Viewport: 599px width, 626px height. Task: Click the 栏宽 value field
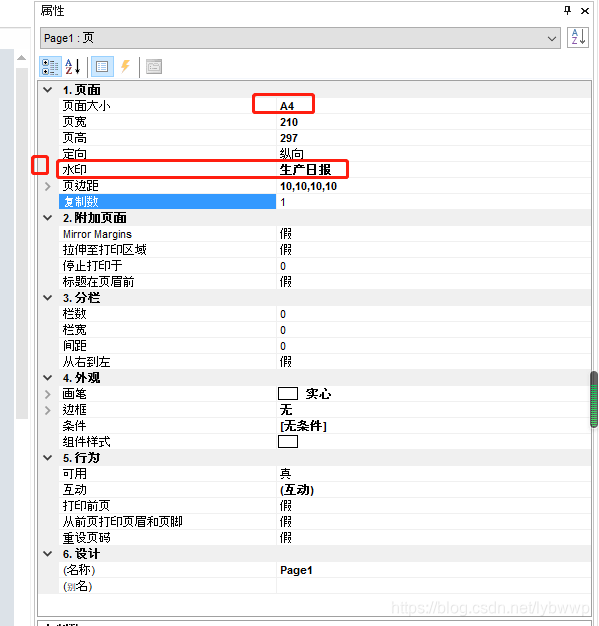pos(433,330)
